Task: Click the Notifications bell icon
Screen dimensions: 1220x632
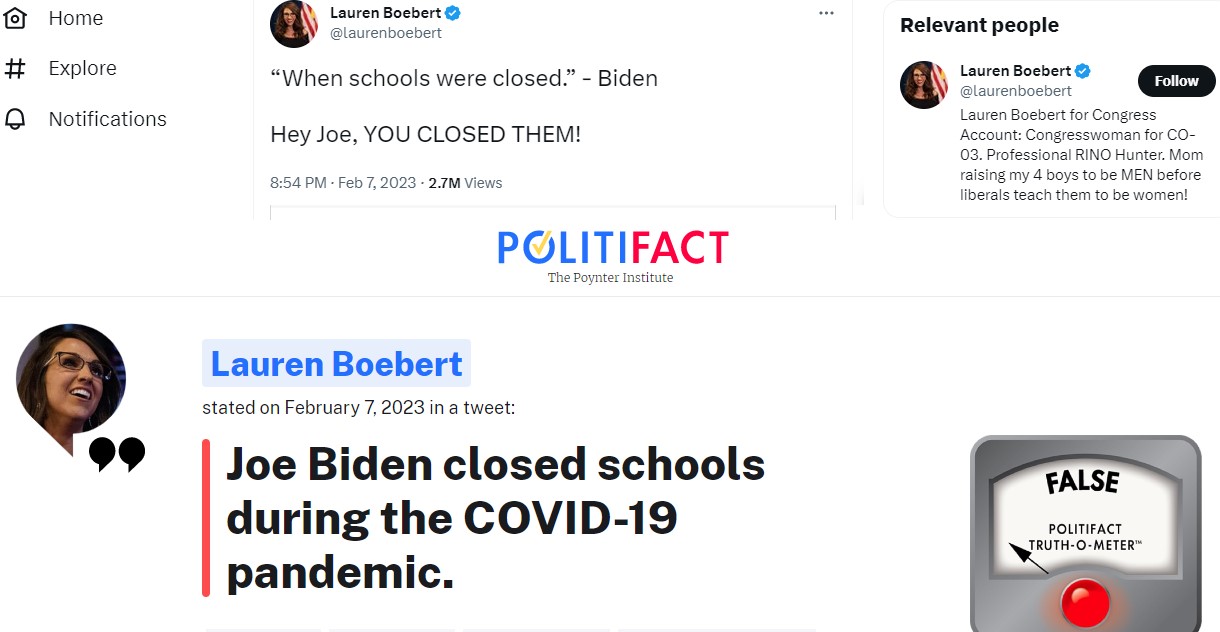Action: pyautogui.click(x=15, y=119)
